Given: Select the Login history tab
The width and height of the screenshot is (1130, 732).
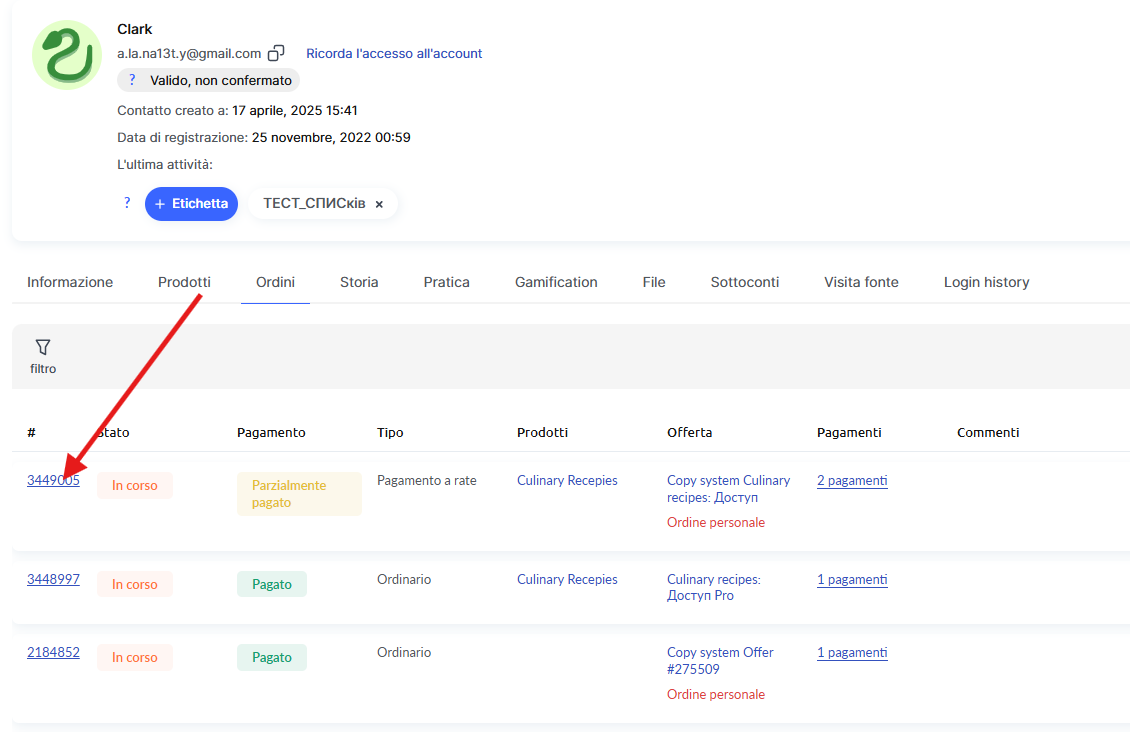Looking at the screenshot, I should (x=986, y=282).
